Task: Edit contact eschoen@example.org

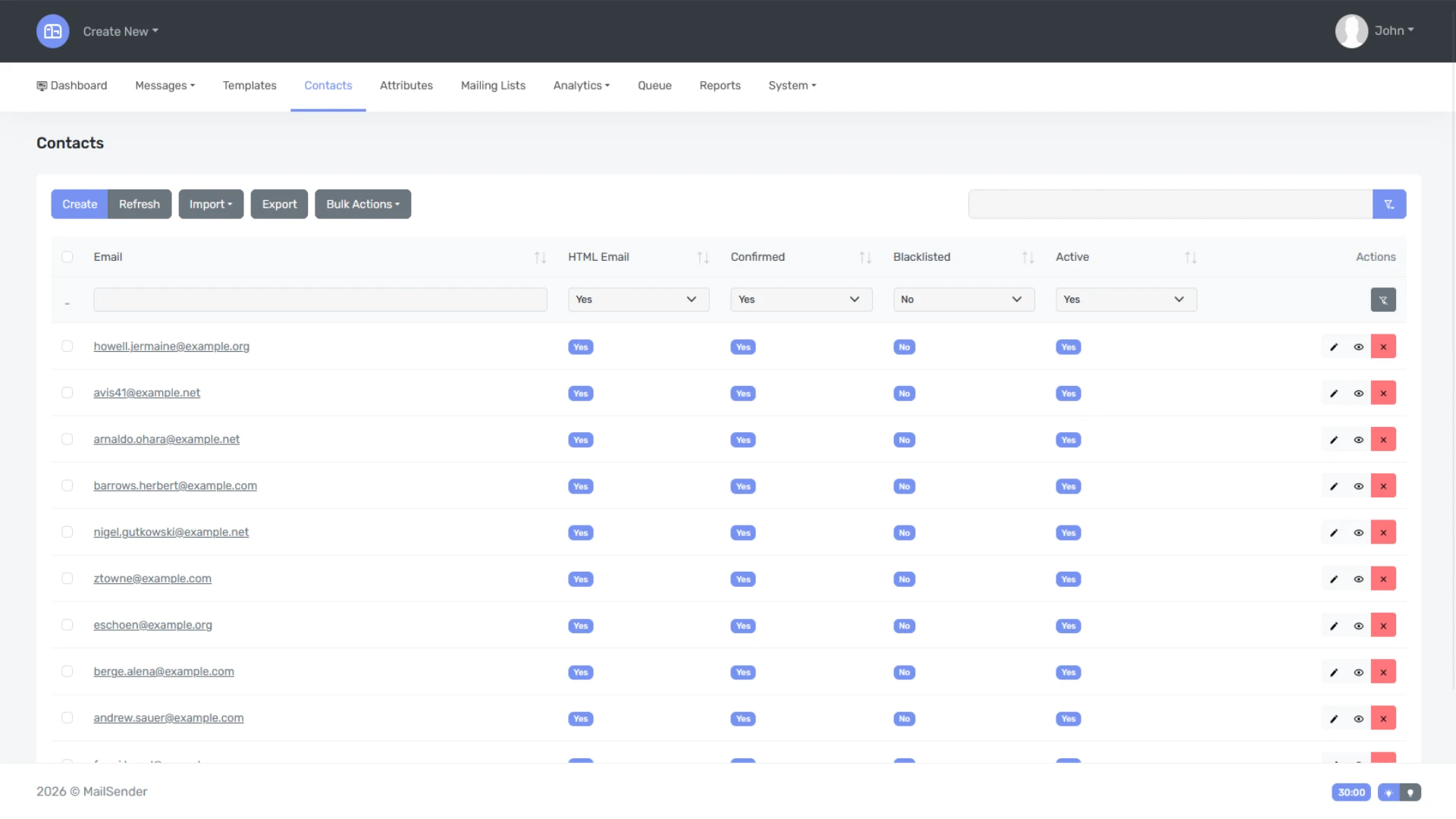Action: click(1333, 625)
